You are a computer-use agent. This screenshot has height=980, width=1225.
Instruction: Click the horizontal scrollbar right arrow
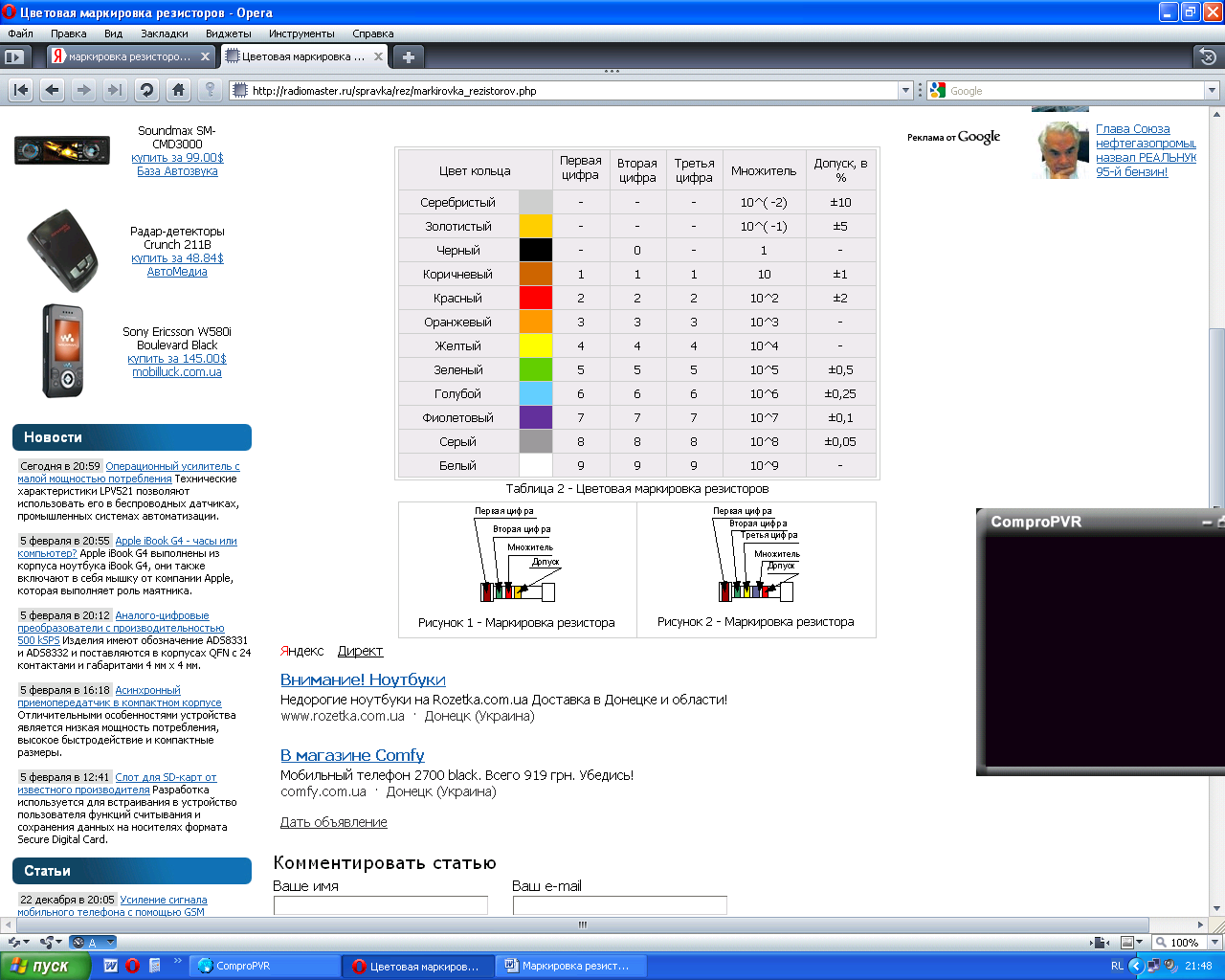click(x=1201, y=924)
